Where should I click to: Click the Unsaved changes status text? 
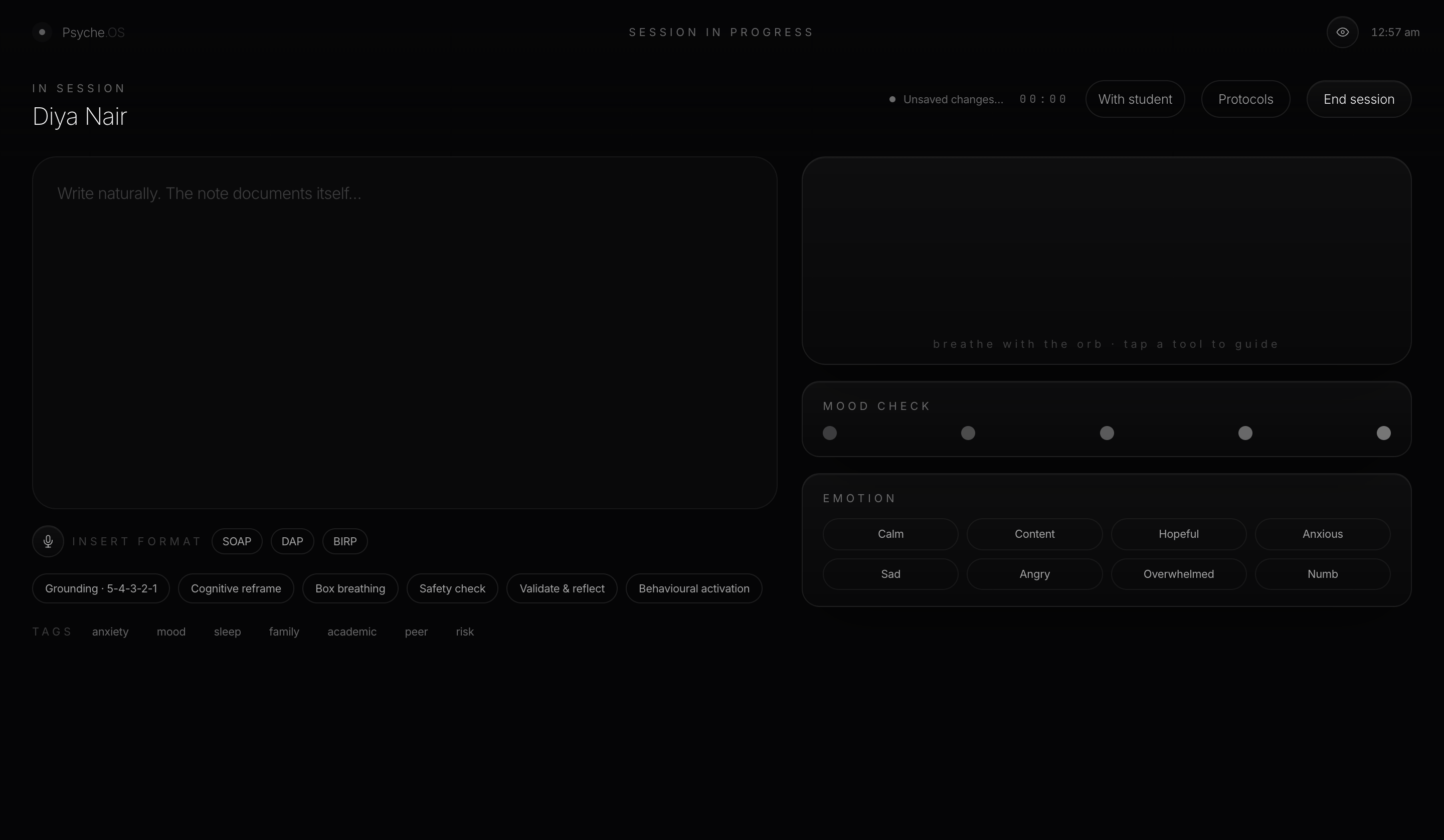(x=953, y=99)
